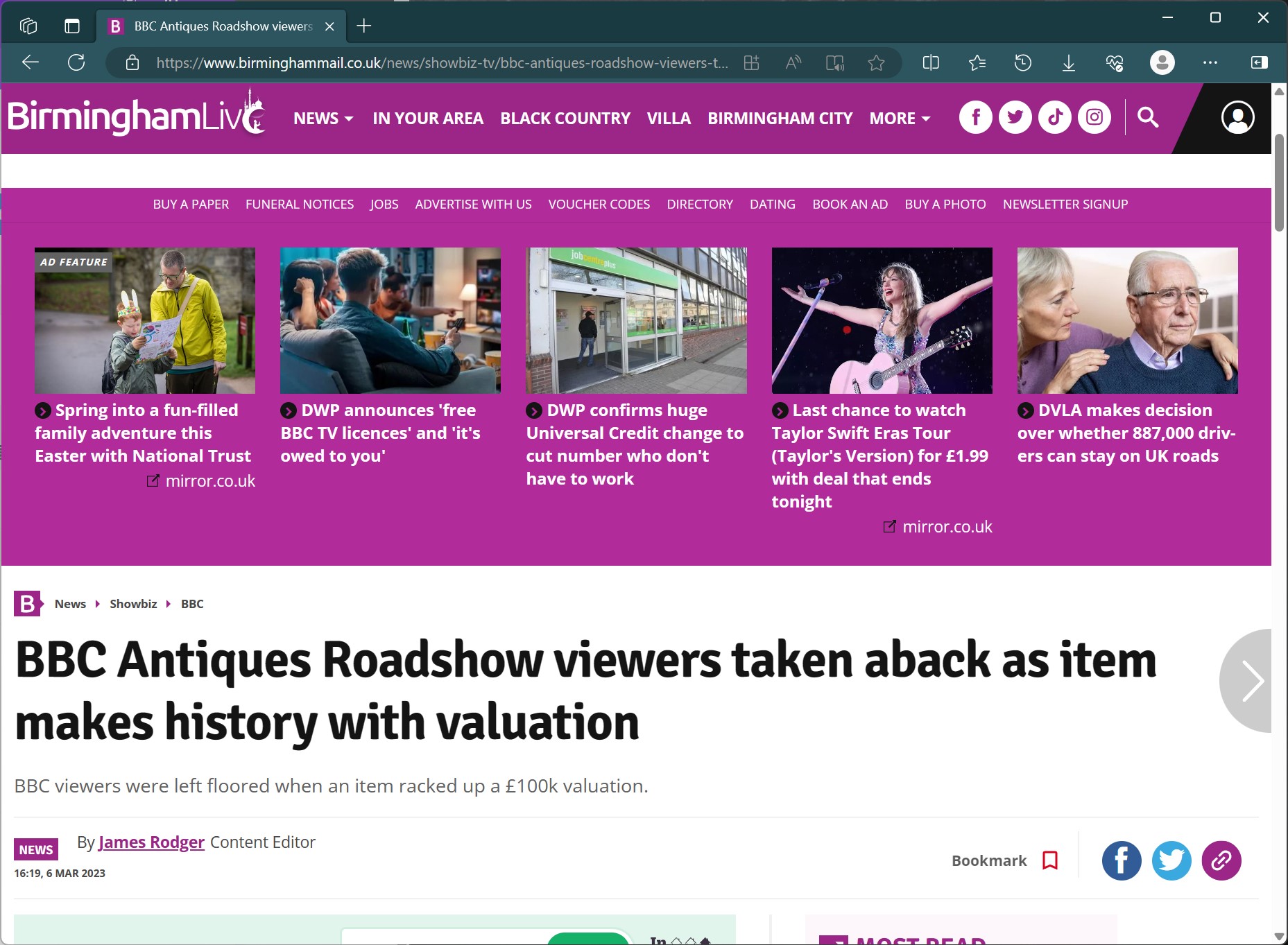1288x945 pixels.
Task: Click BUY A PAPER link
Action: (191, 205)
